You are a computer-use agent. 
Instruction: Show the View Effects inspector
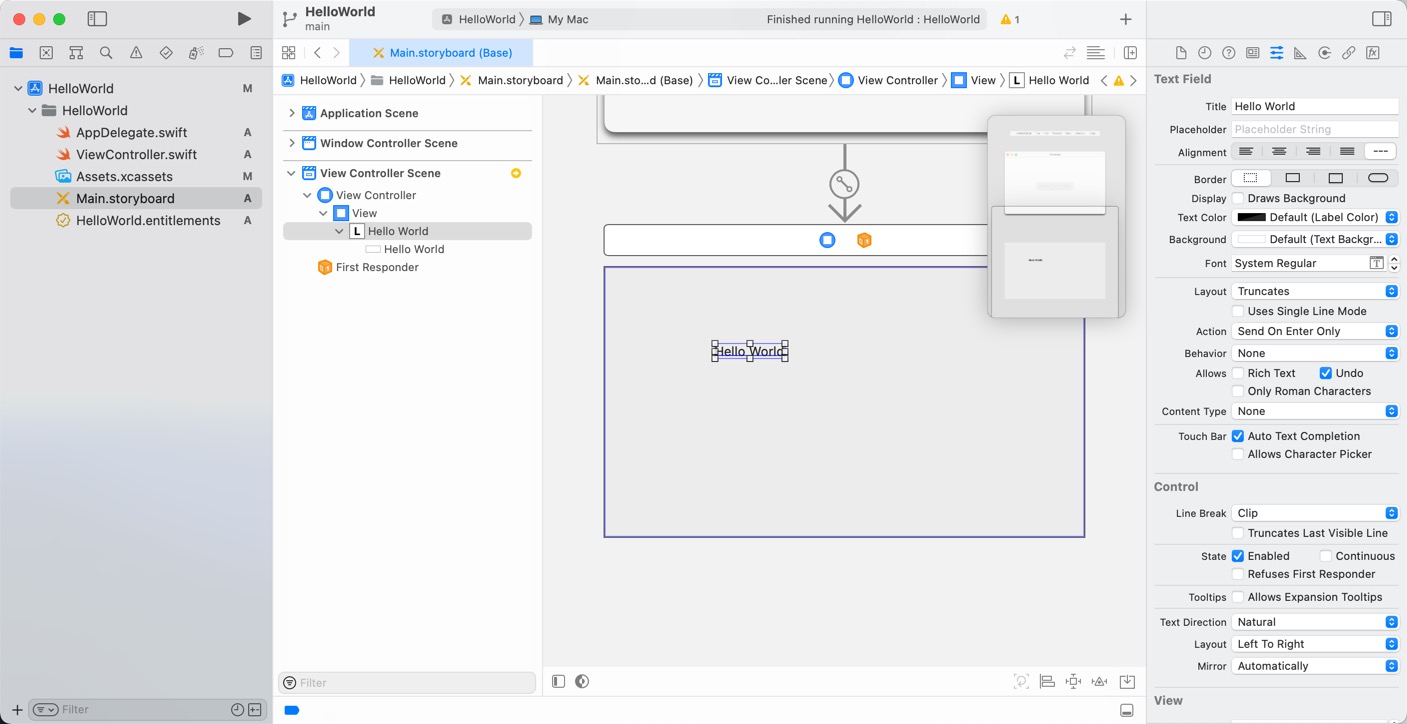1373,53
